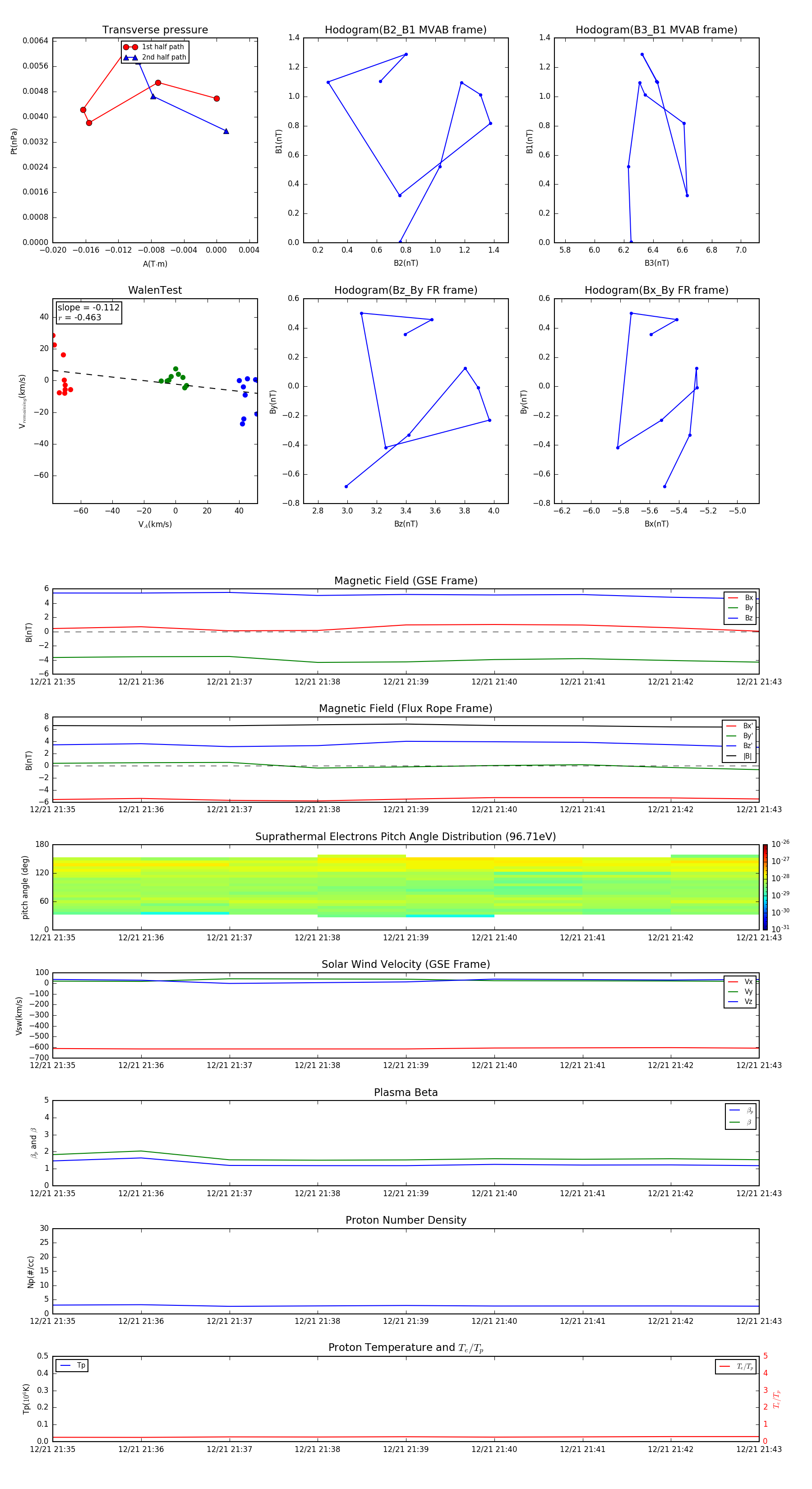Click the Bz' legend entry in Flux Rope plot
This screenshot has height=1489, width=812.
pos(739,746)
